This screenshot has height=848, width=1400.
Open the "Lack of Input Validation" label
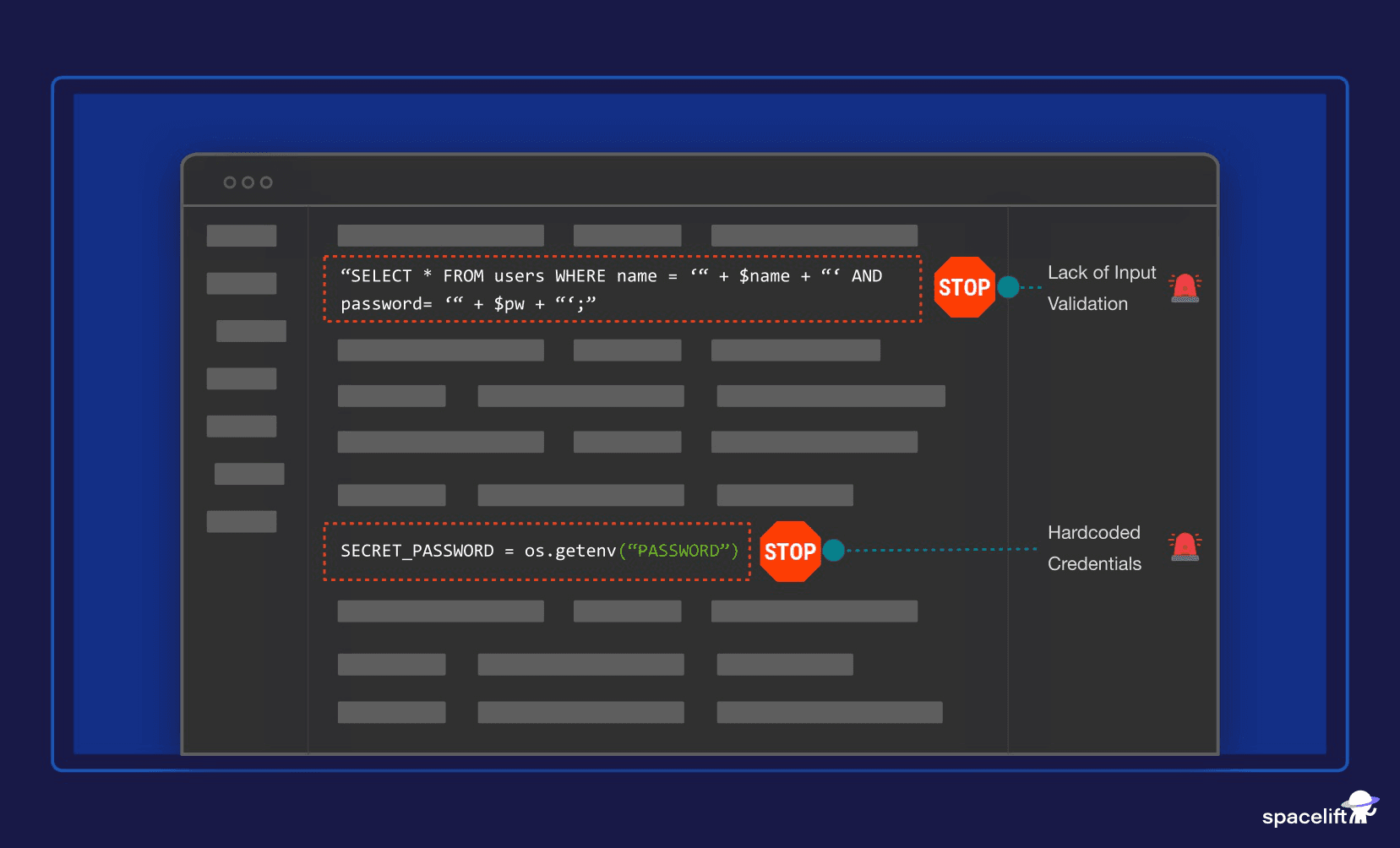coord(1101,288)
